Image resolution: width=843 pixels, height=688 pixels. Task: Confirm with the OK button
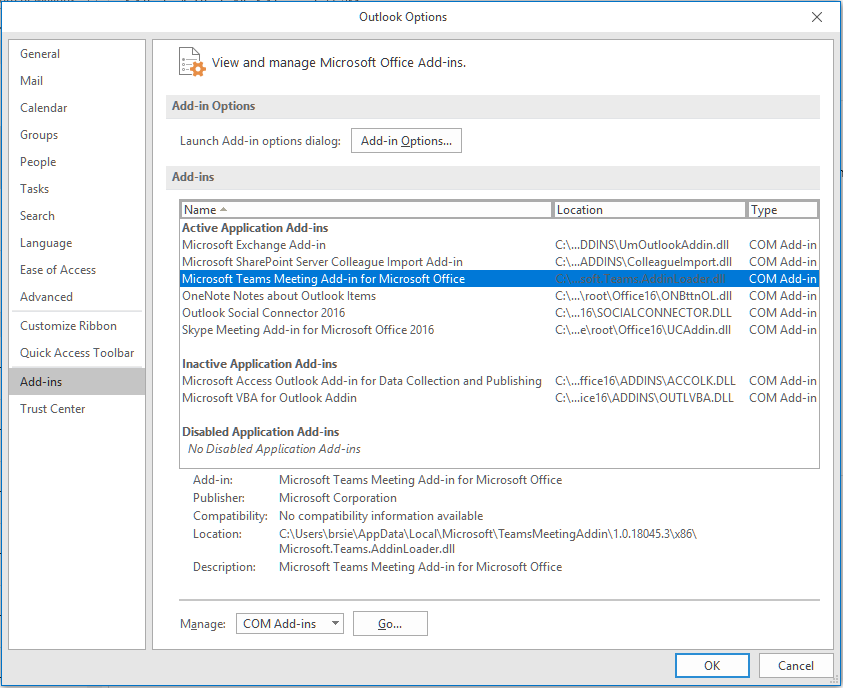(712, 665)
